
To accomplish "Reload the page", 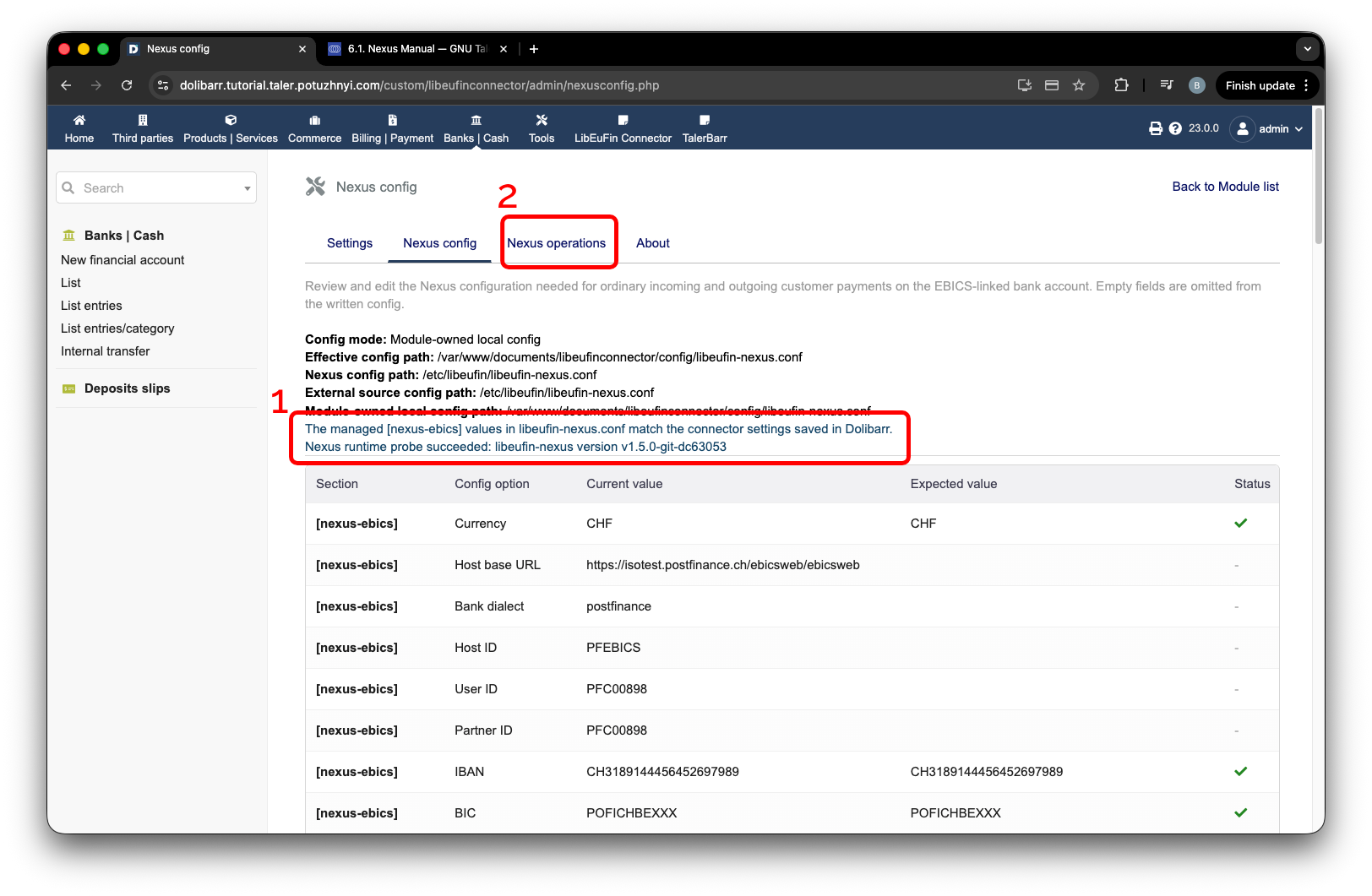I will click(127, 85).
